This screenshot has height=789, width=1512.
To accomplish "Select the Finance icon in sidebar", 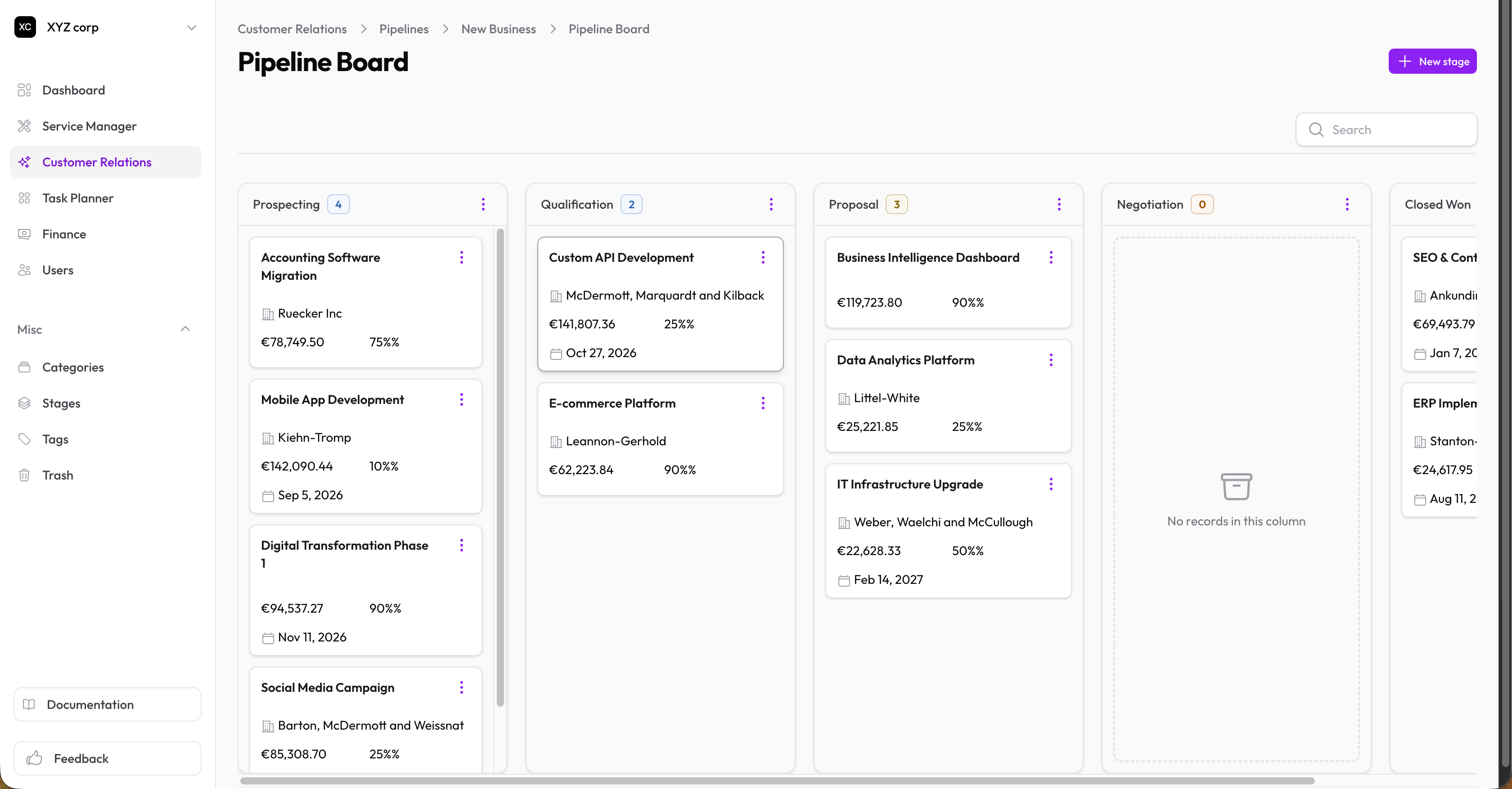I will point(24,234).
